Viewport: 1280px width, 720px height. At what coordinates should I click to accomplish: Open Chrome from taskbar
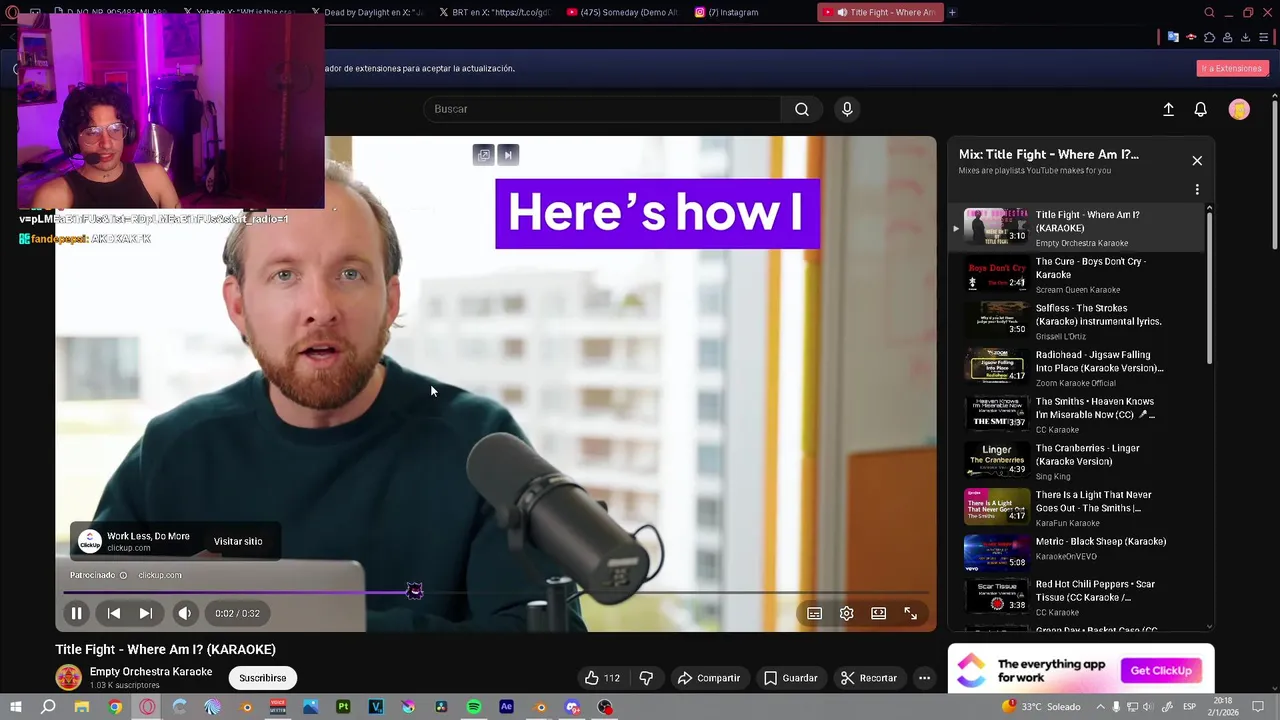tap(115, 707)
